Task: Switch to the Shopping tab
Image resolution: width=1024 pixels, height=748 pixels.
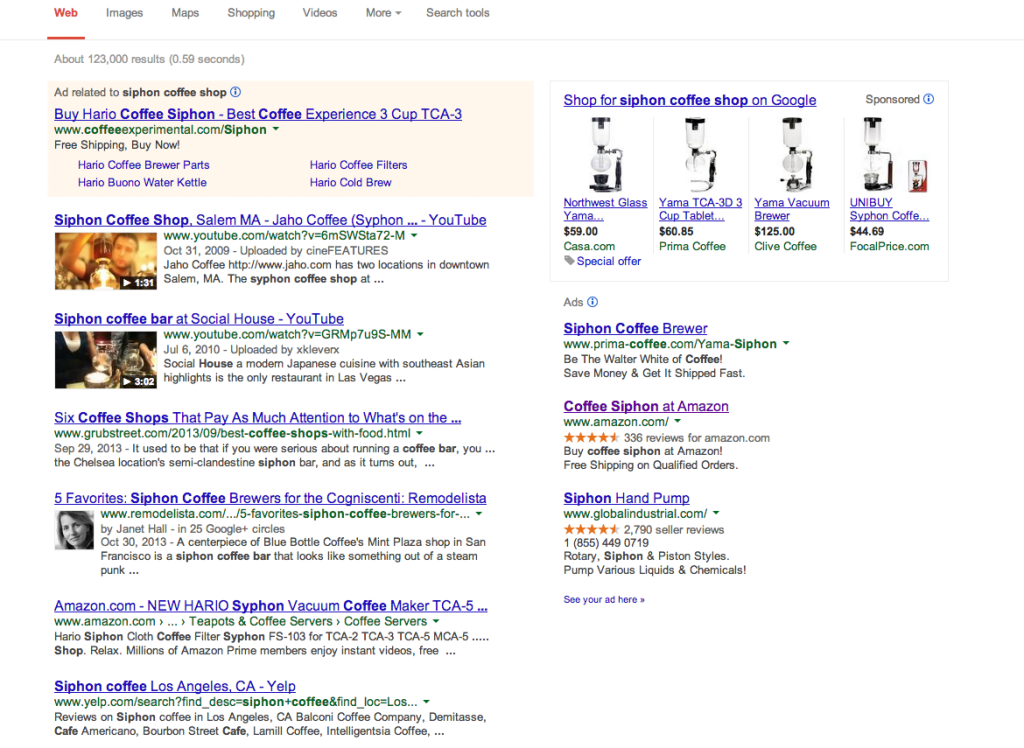Action: point(251,13)
